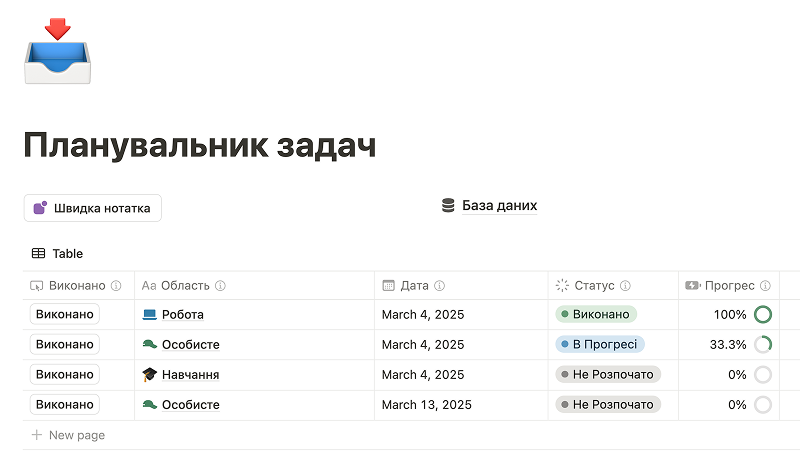
Task: Click the 100% progress value
Action: (x=730, y=314)
